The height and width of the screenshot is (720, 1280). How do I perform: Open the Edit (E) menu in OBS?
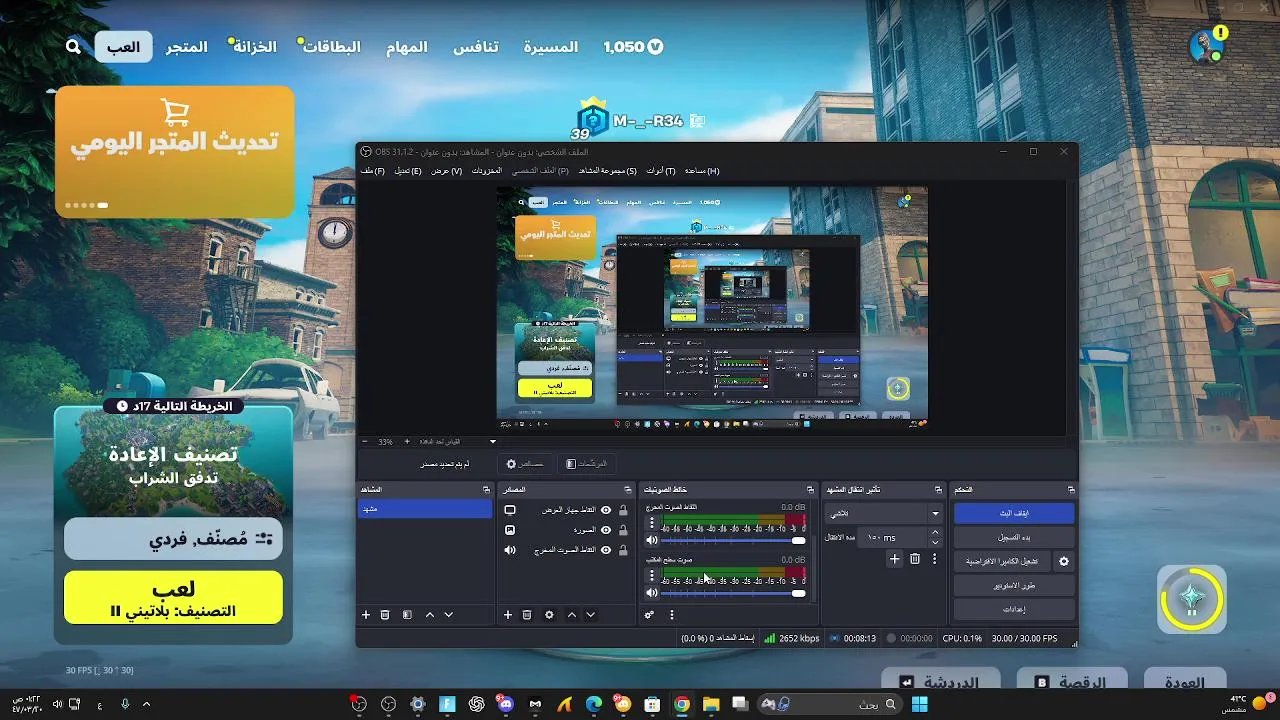pyautogui.click(x=408, y=171)
